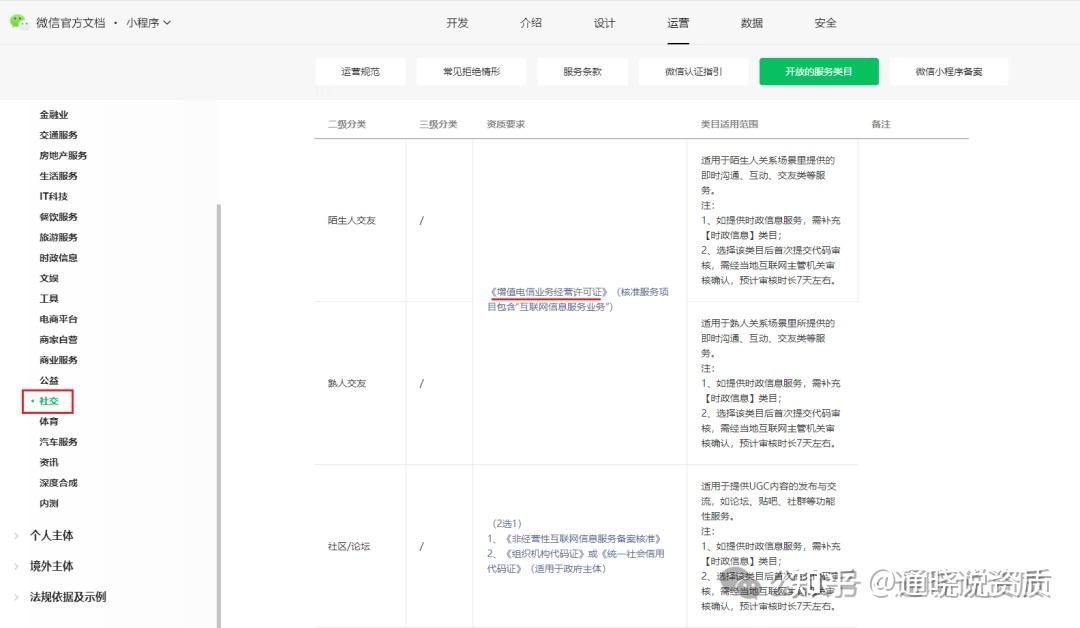Click the WeChat logo icon
The height and width of the screenshot is (628, 1080).
(18, 22)
